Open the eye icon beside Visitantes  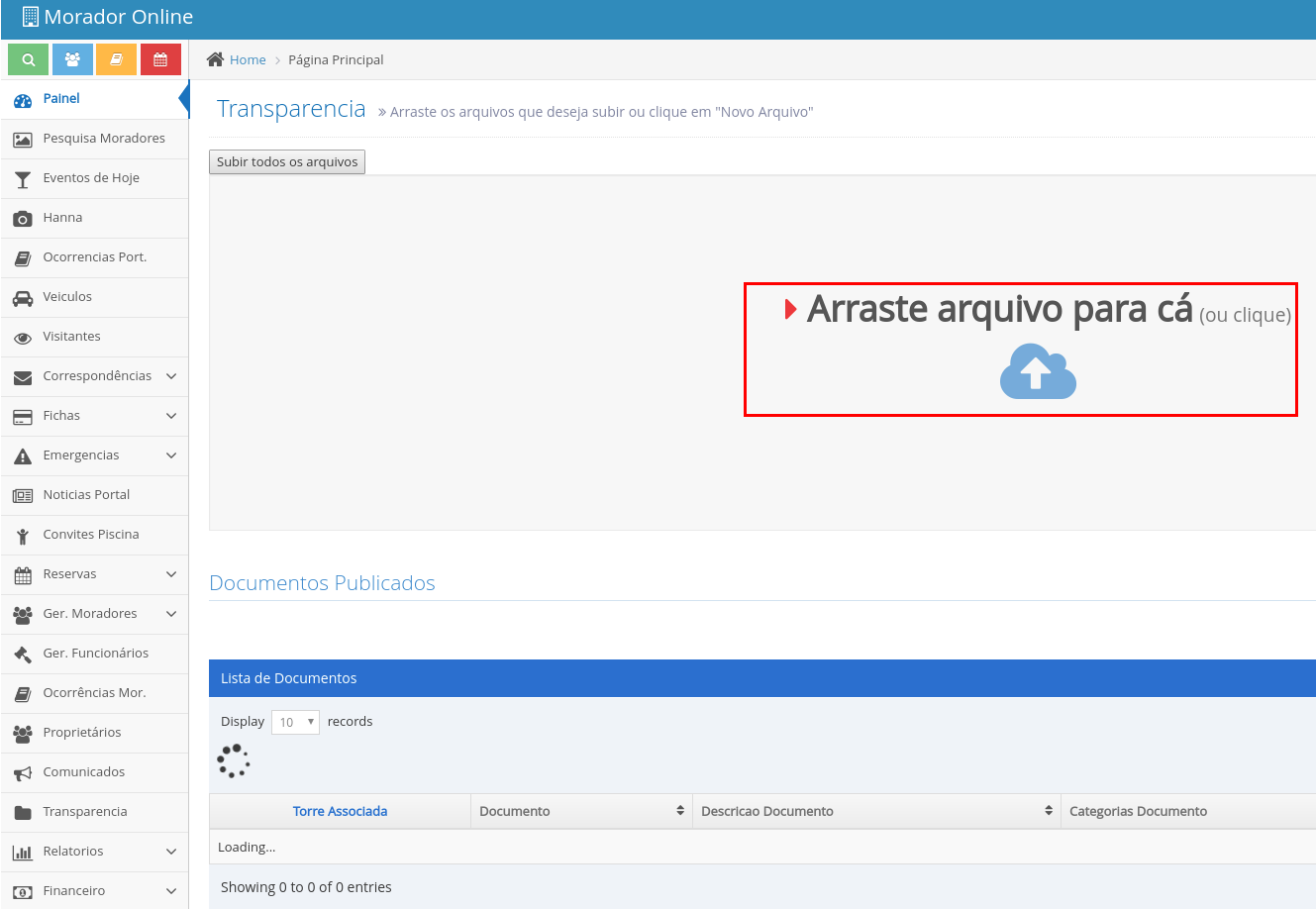20,337
